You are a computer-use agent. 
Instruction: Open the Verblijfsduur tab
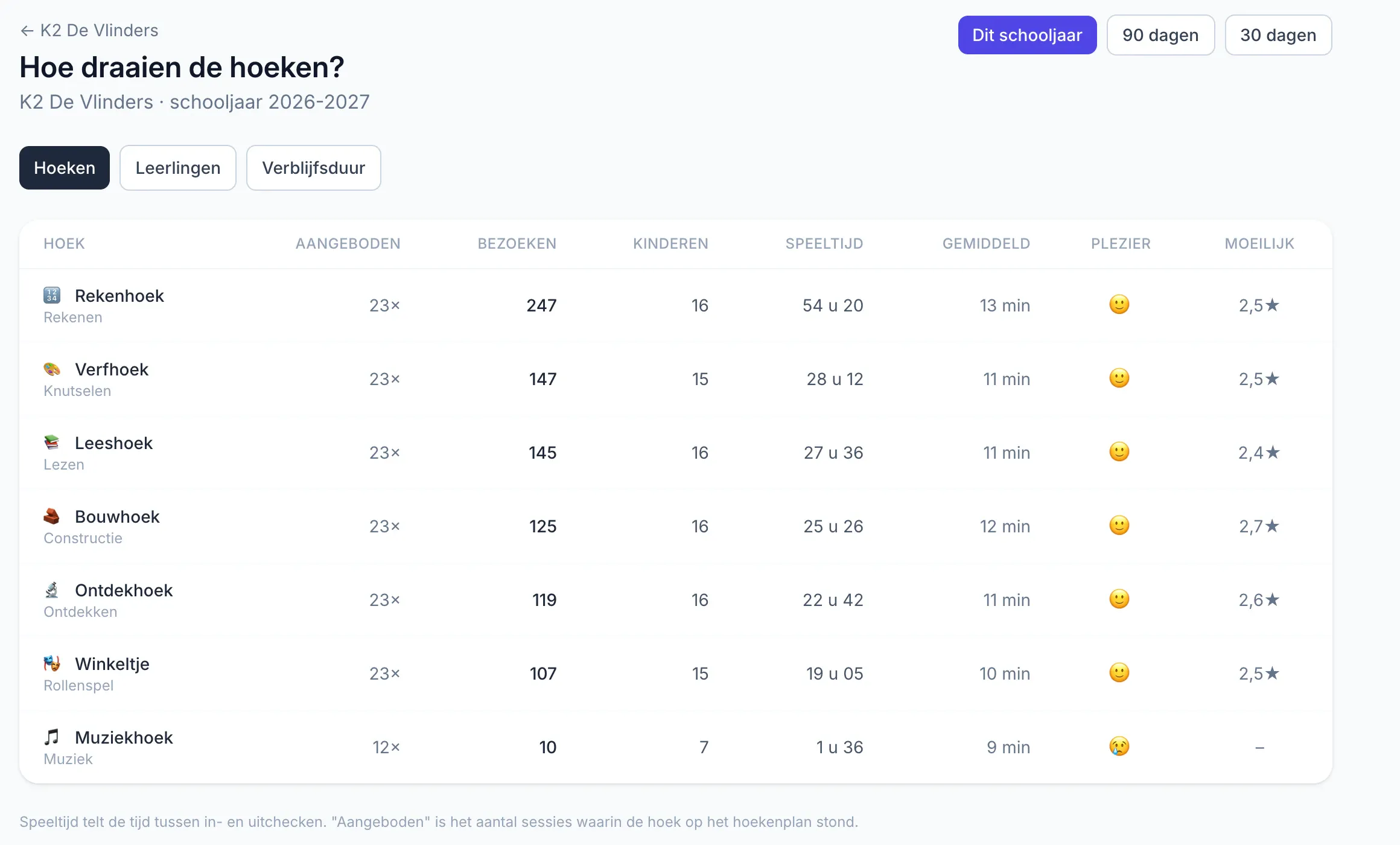[x=314, y=168]
